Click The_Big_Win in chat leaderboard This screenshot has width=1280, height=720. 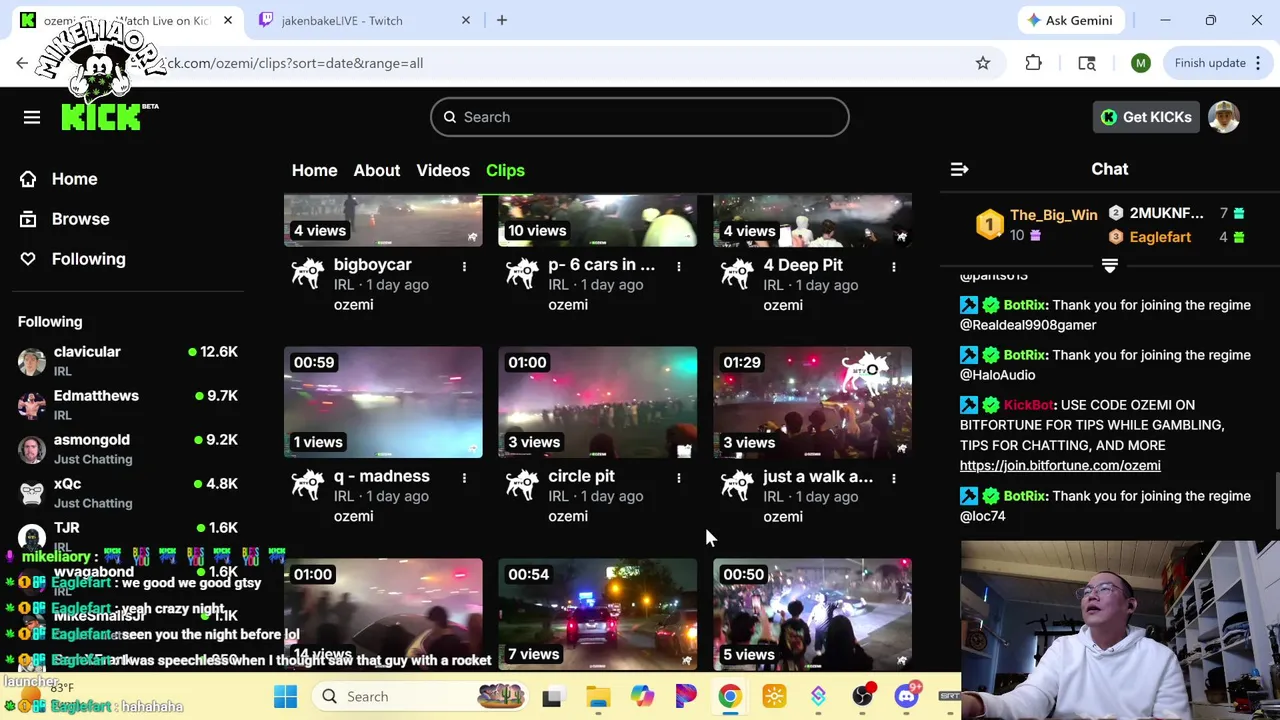(1053, 215)
